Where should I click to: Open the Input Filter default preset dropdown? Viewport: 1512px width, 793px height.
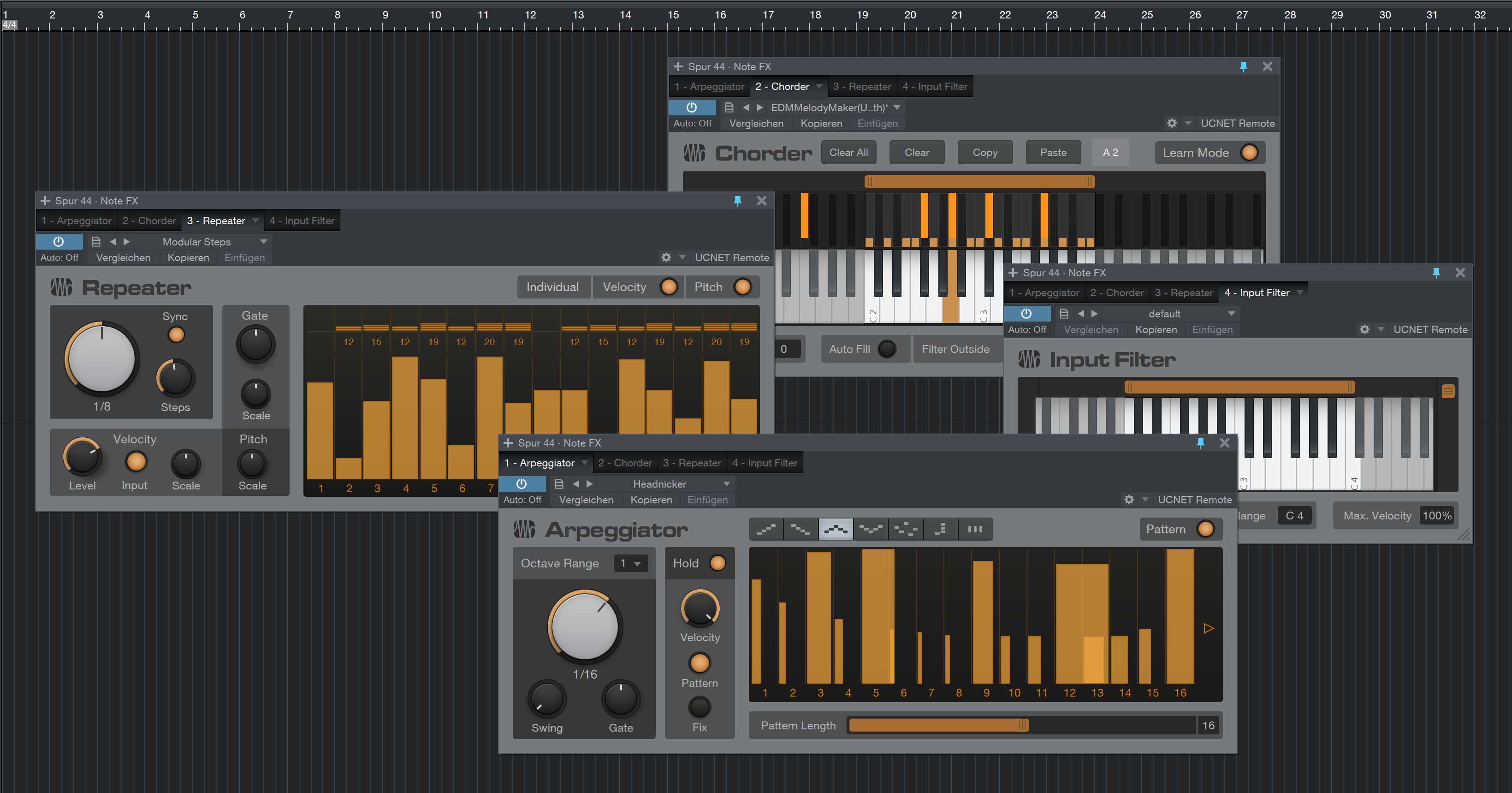[1232, 314]
